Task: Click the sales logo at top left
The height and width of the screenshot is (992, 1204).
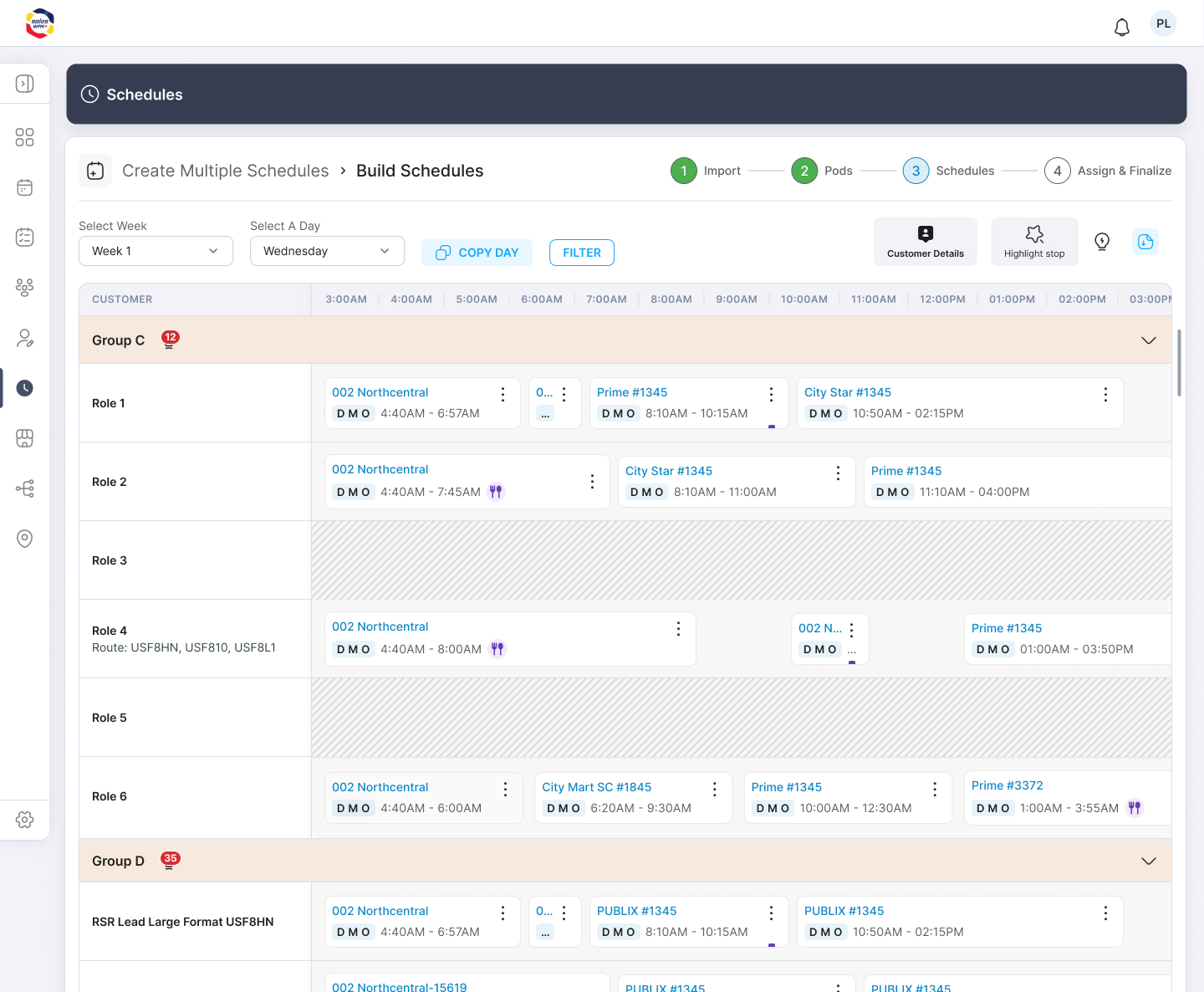Action: pyautogui.click(x=40, y=23)
